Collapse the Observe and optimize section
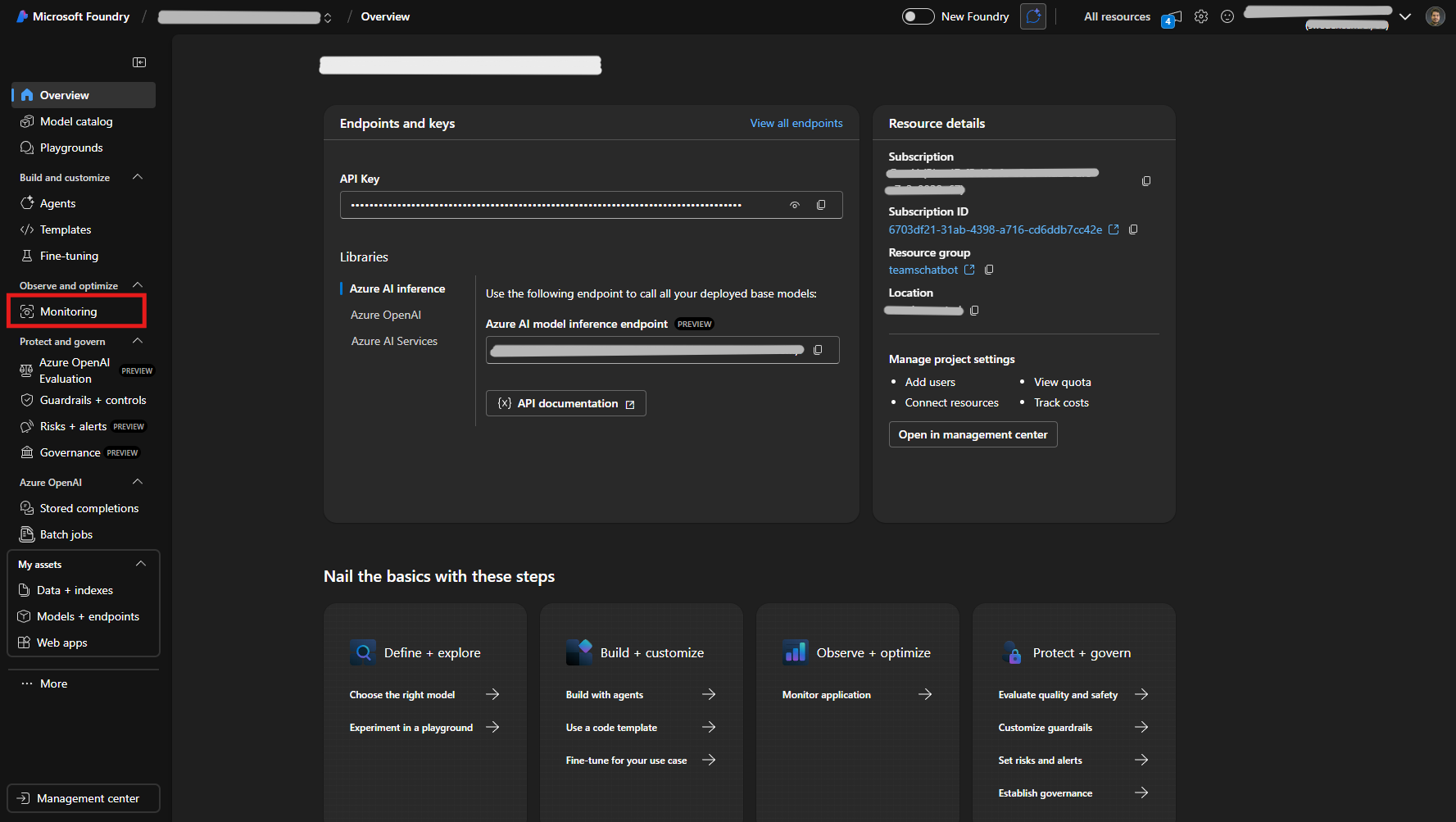 tap(138, 285)
